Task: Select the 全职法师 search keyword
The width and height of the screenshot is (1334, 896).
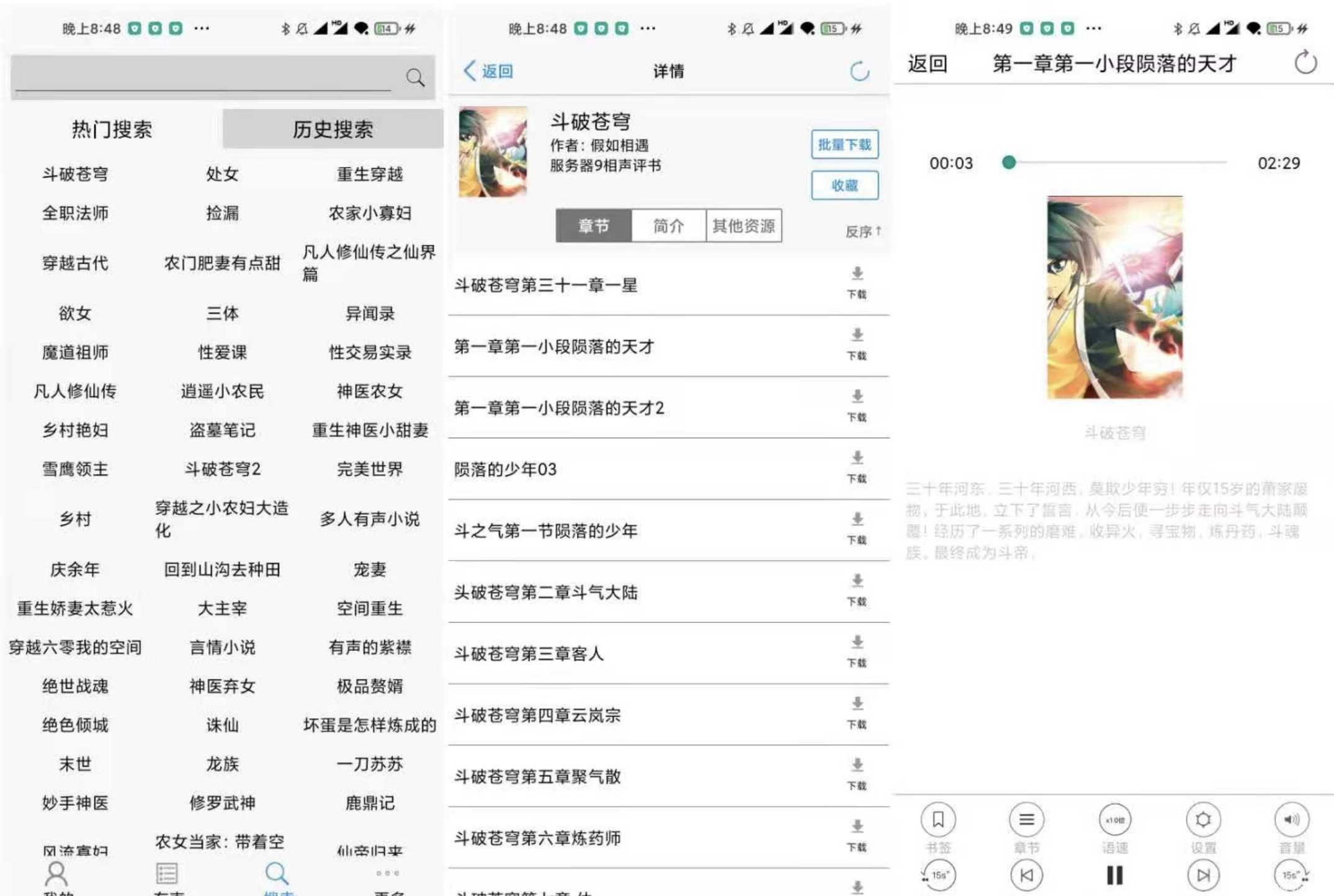Action: [x=75, y=213]
